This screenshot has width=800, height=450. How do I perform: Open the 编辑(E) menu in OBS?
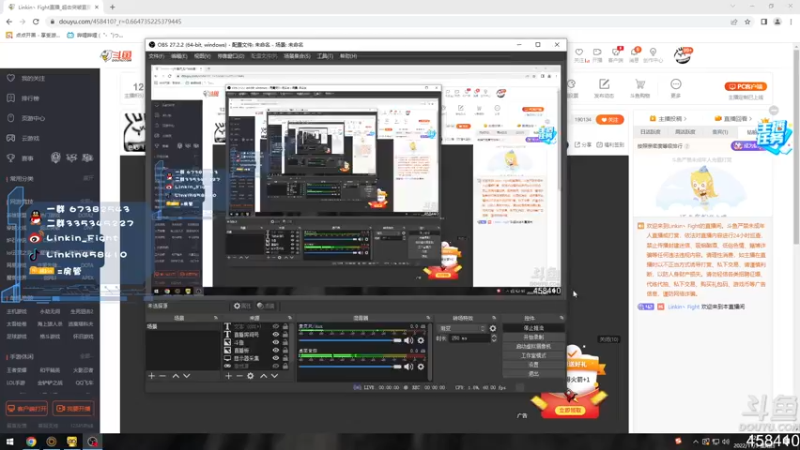[x=179, y=56]
